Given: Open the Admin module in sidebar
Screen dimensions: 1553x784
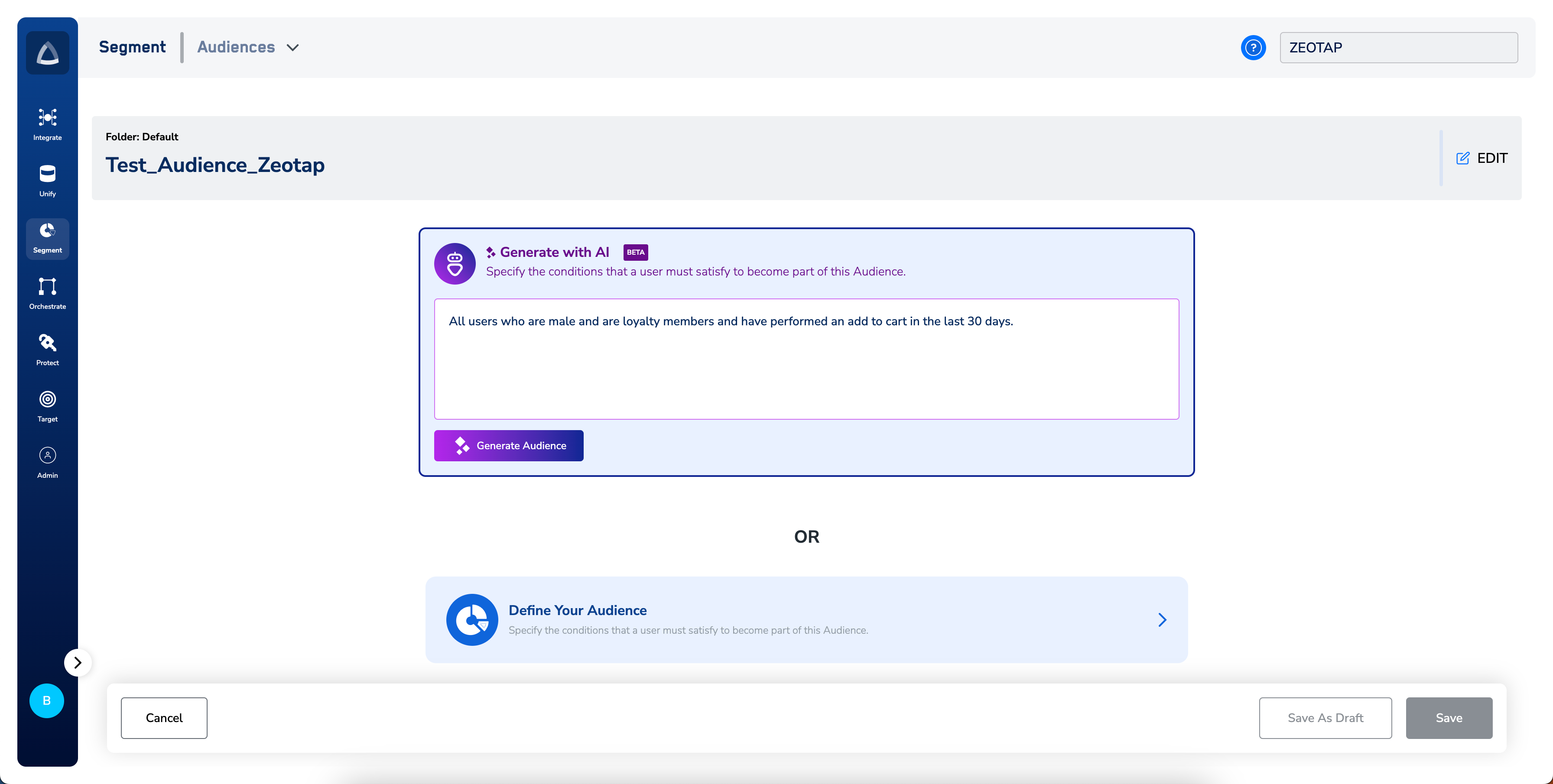Looking at the screenshot, I should tap(48, 463).
